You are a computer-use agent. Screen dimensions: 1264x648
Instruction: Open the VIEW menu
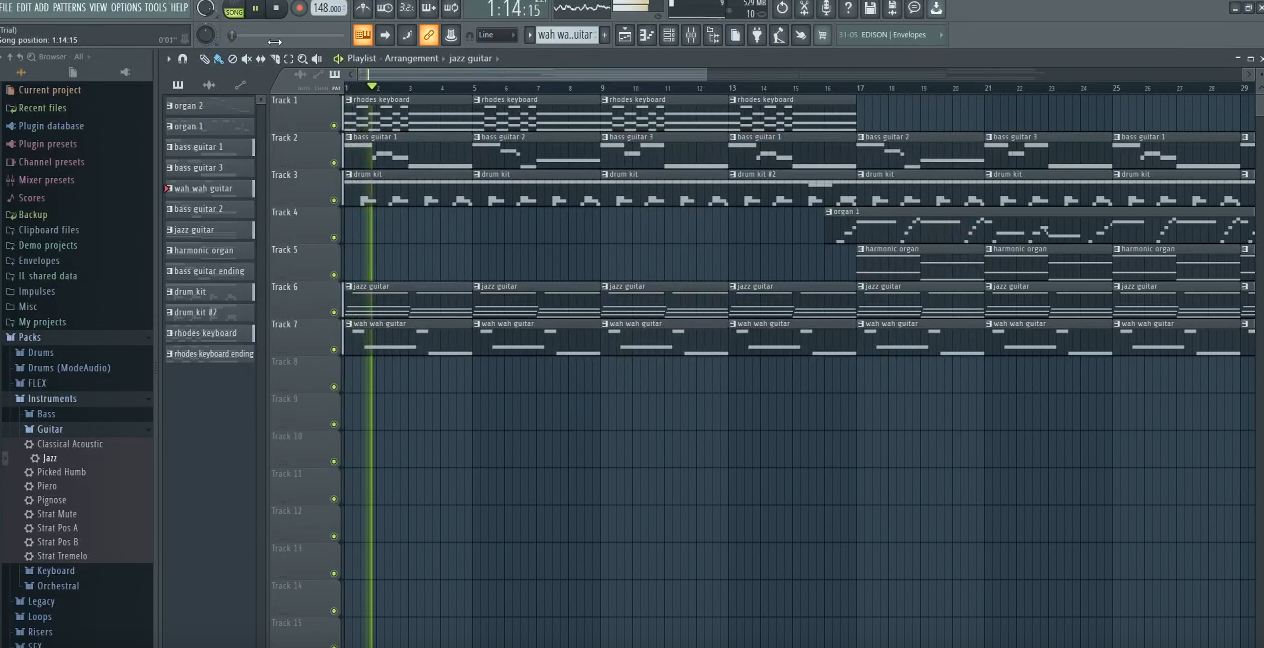(98, 7)
